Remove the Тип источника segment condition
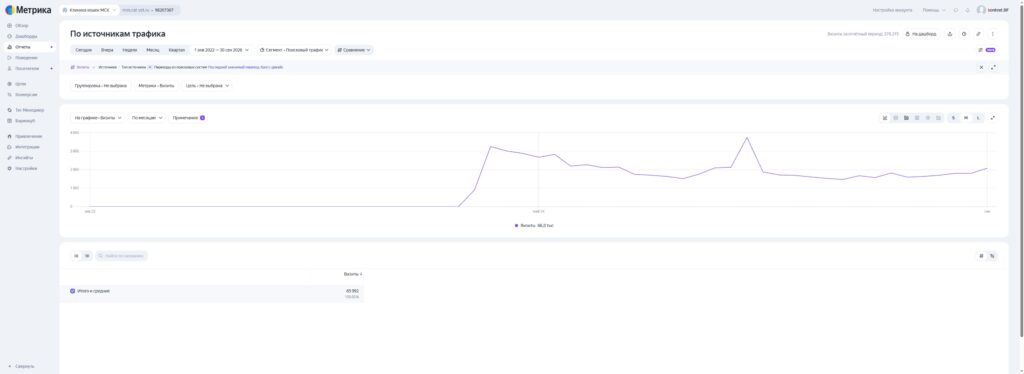 (150, 67)
